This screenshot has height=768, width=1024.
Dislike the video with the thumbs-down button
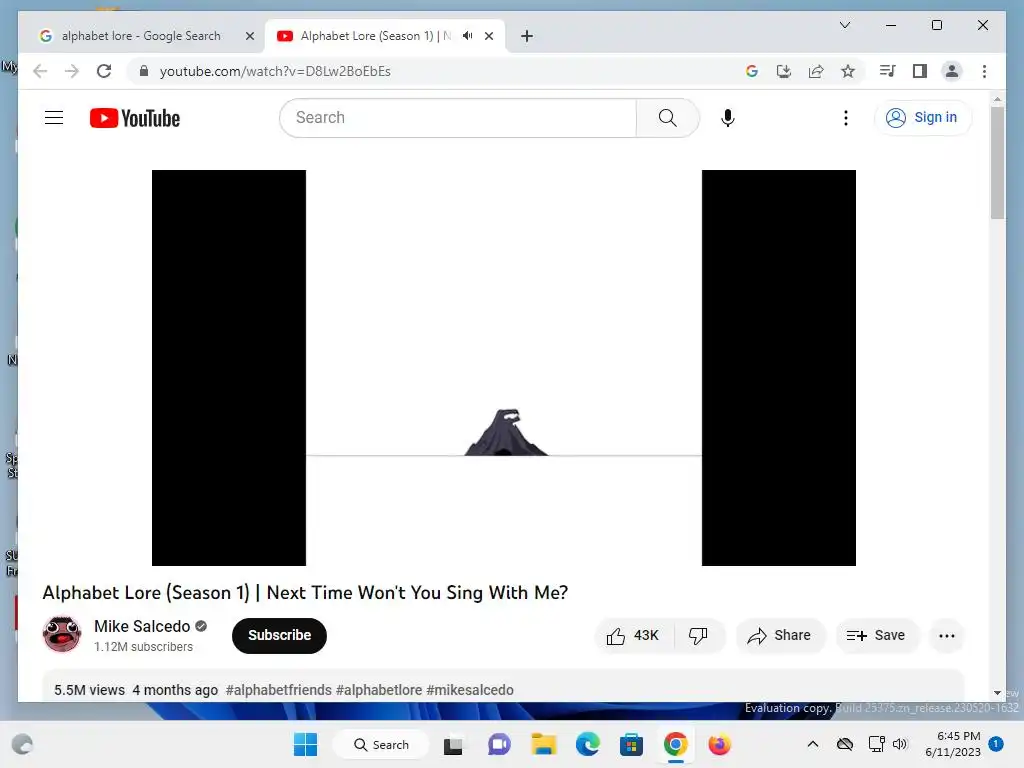tap(698, 635)
